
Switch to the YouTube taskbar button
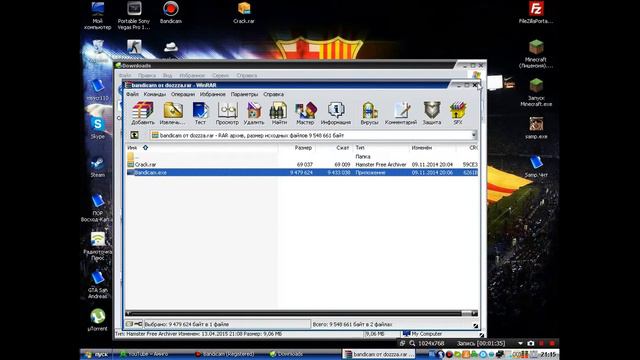click(149, 354)
